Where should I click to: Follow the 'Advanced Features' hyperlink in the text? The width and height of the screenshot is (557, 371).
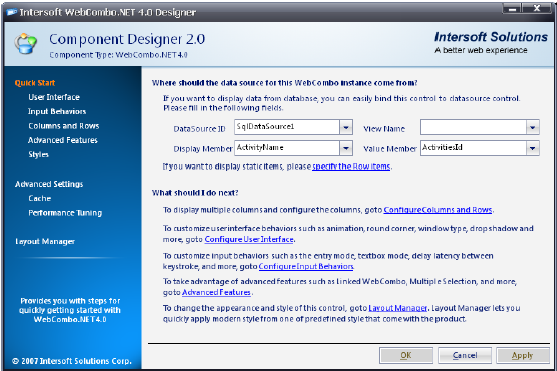coord(216,292)
